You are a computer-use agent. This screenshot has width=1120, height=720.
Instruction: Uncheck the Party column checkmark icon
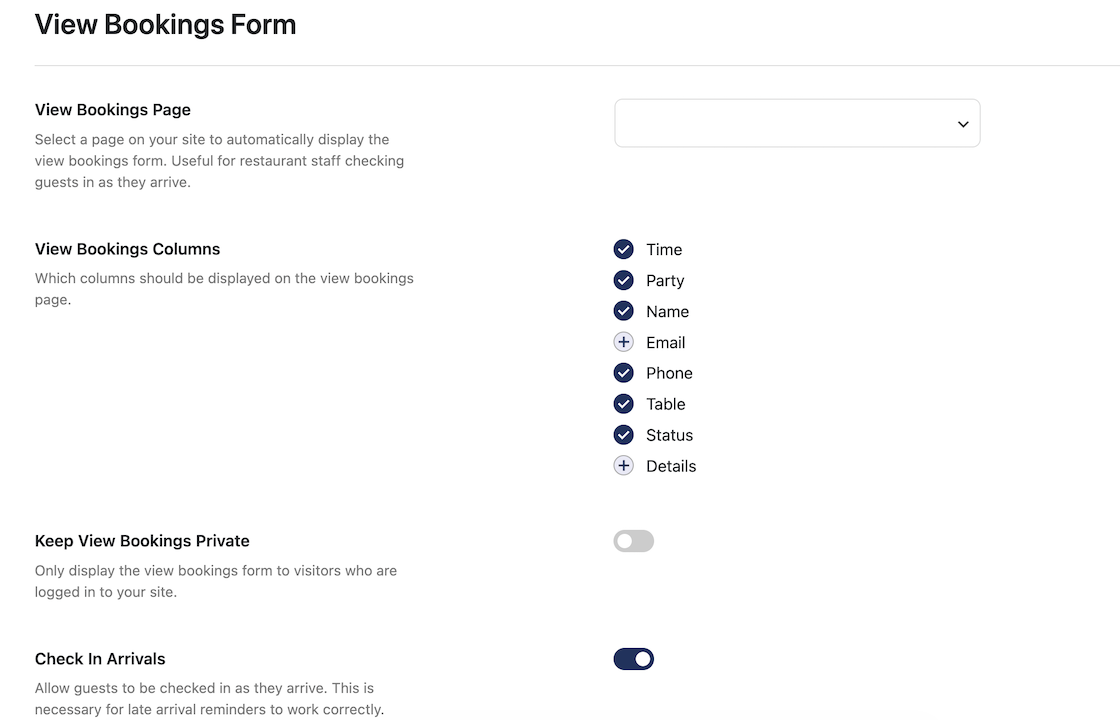click(624, 280)
